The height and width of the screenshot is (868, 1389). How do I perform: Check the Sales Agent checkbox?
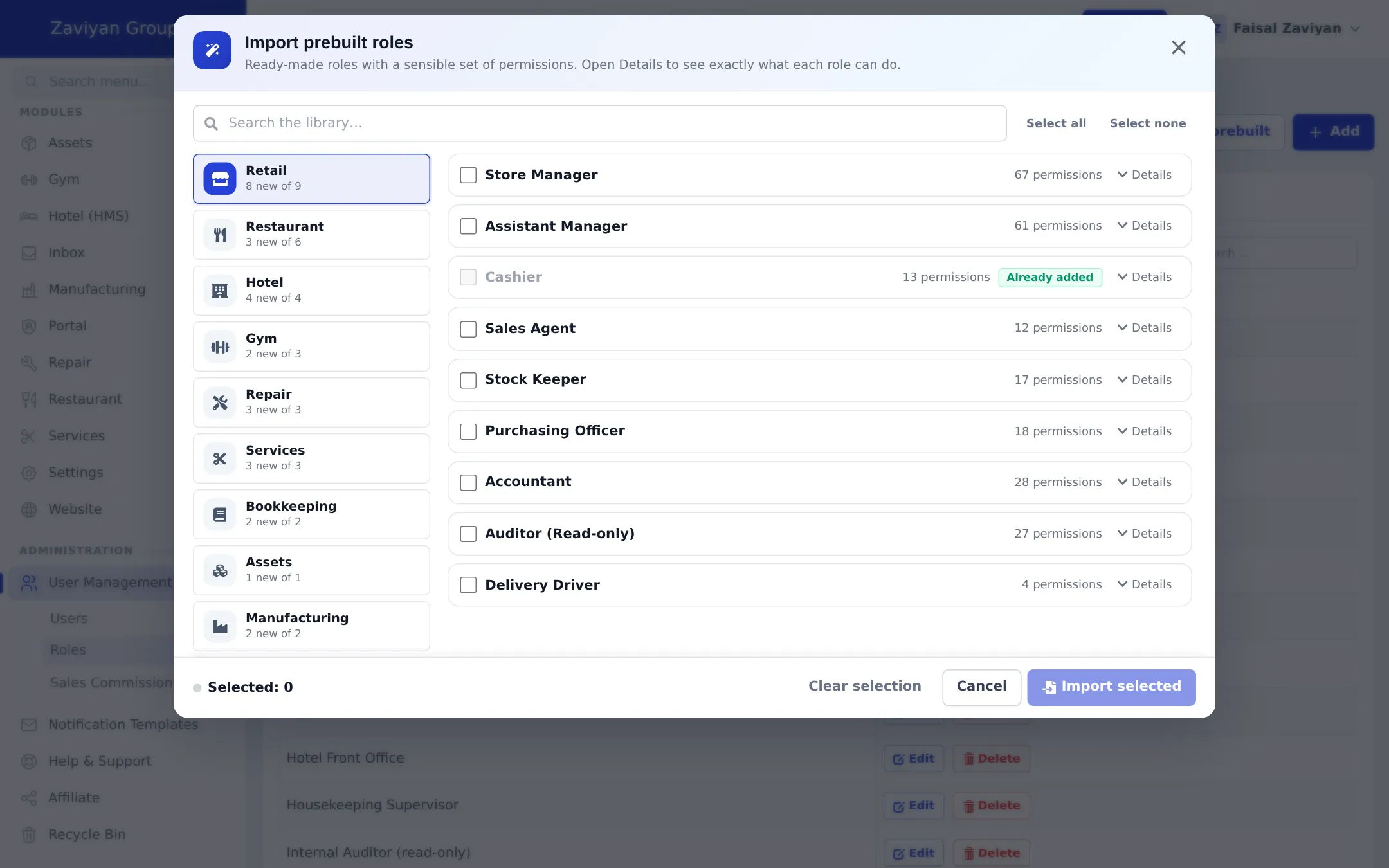tap(468, 329)
